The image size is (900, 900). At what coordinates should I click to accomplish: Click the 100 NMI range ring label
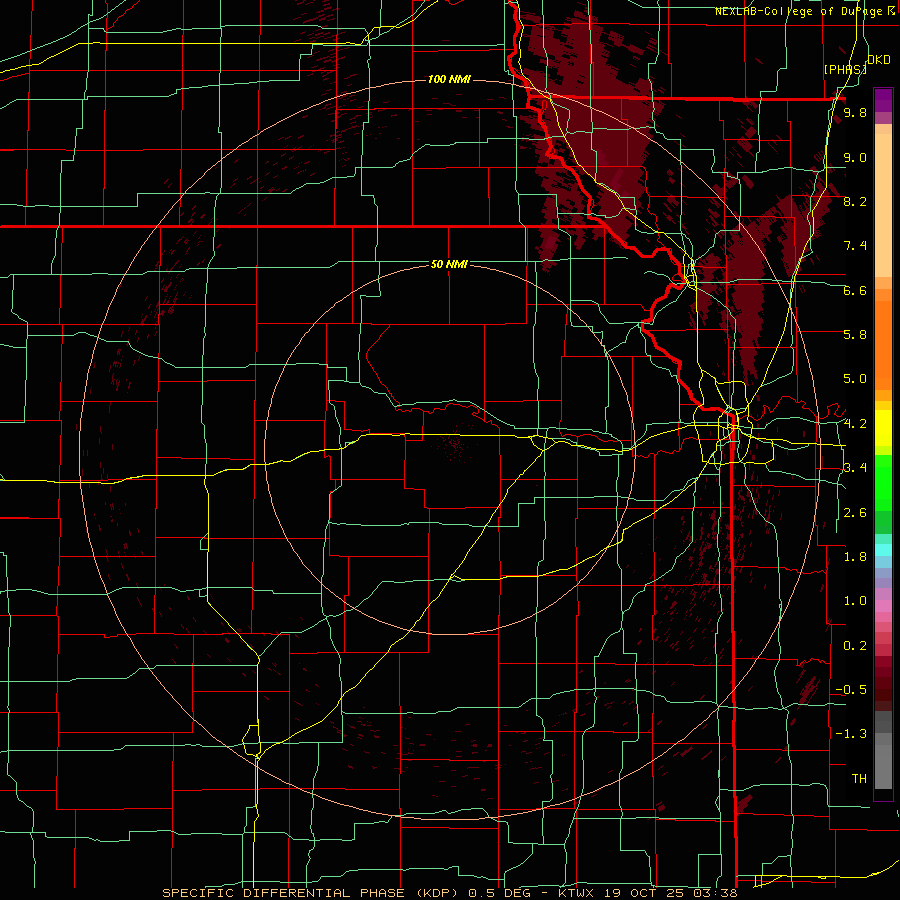pos(449,79)
